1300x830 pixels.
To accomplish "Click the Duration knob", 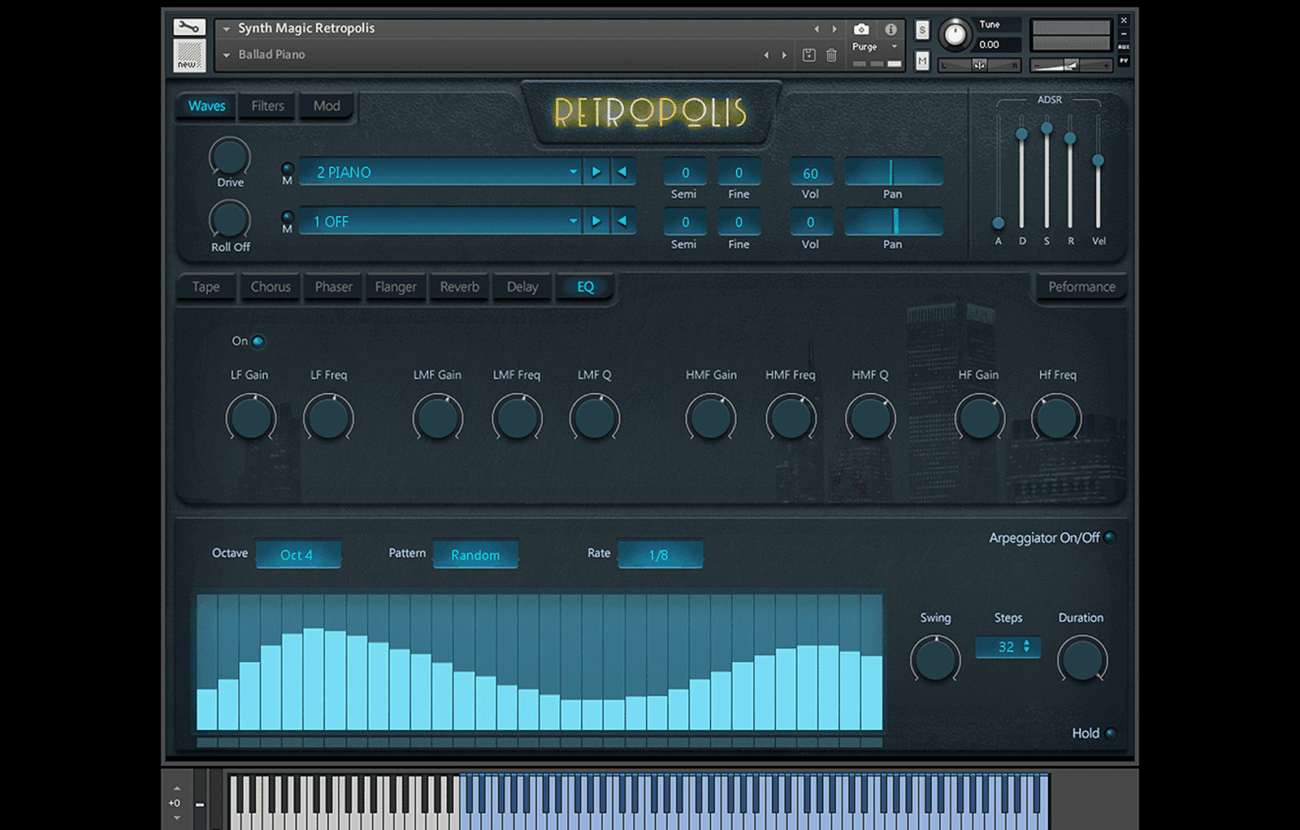I will click(1082, 660).
